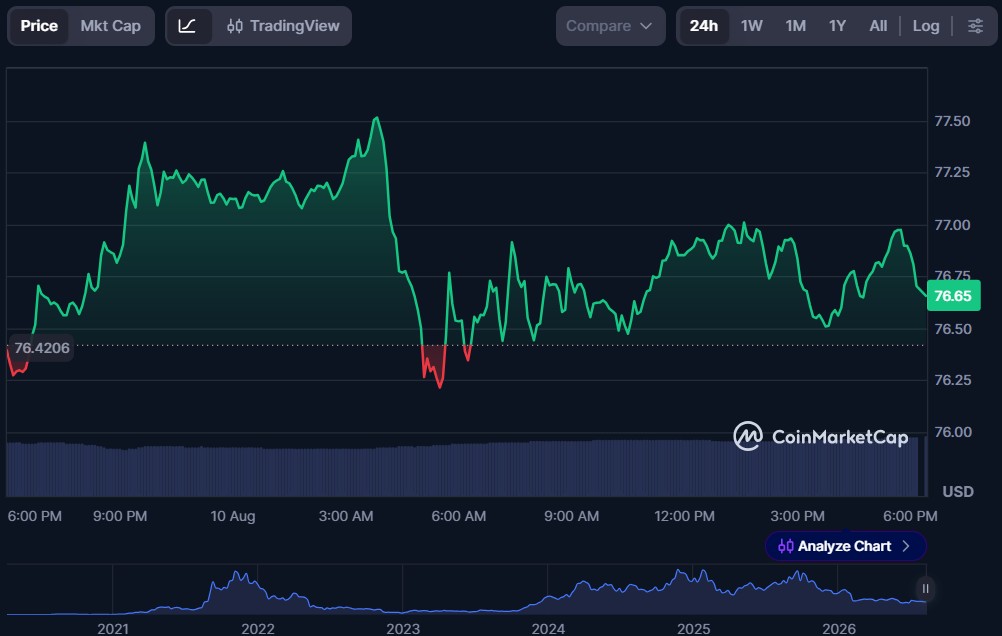Click the 77.50 price axis label
Image resolution: width=1002 pixels, height=636 pixels.
tap(952, 121)
